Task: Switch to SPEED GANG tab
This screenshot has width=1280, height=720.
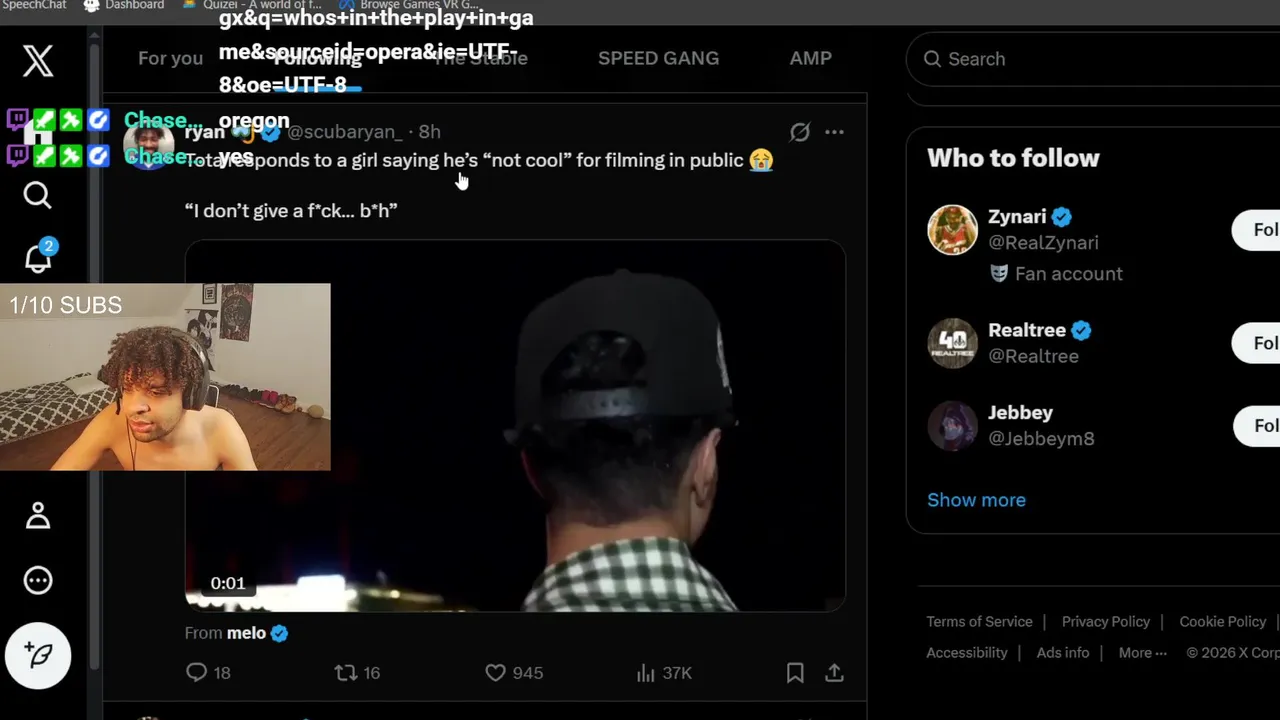Action: coord(658,58)
